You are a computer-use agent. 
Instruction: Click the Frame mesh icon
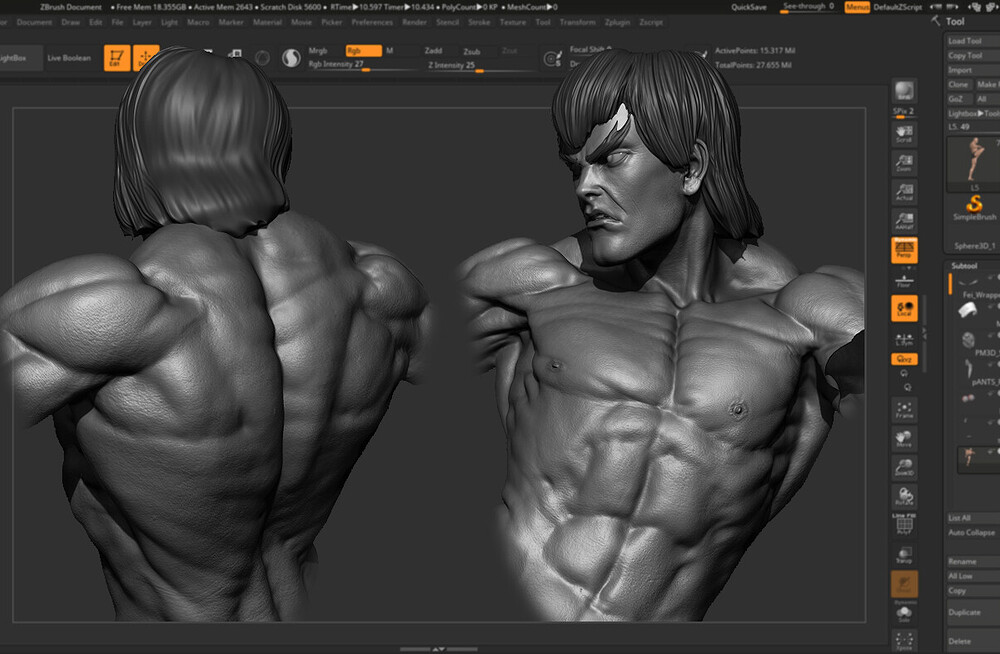point(904,410)
